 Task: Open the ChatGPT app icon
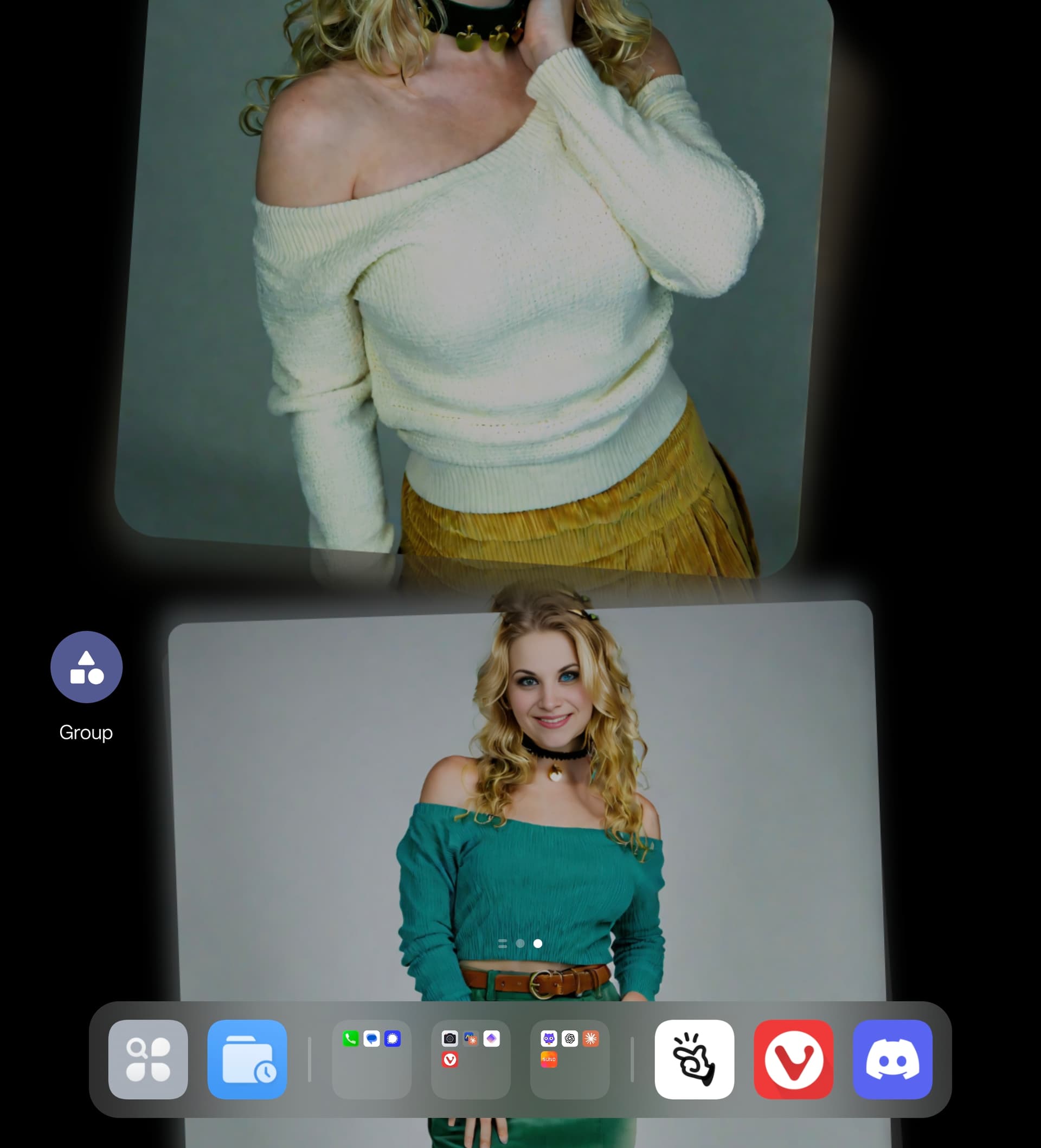569,1039
